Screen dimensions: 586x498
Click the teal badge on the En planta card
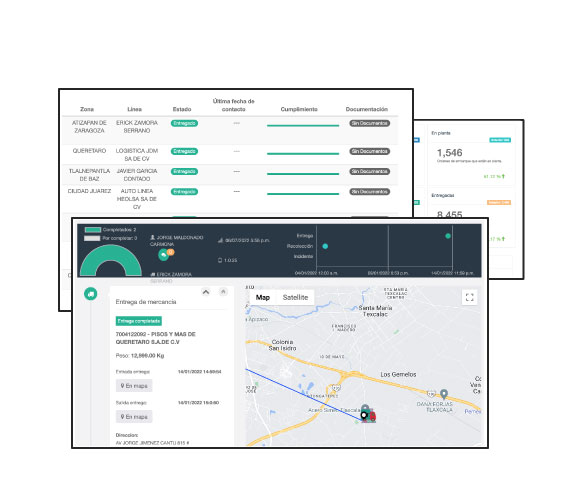(500, 140)
